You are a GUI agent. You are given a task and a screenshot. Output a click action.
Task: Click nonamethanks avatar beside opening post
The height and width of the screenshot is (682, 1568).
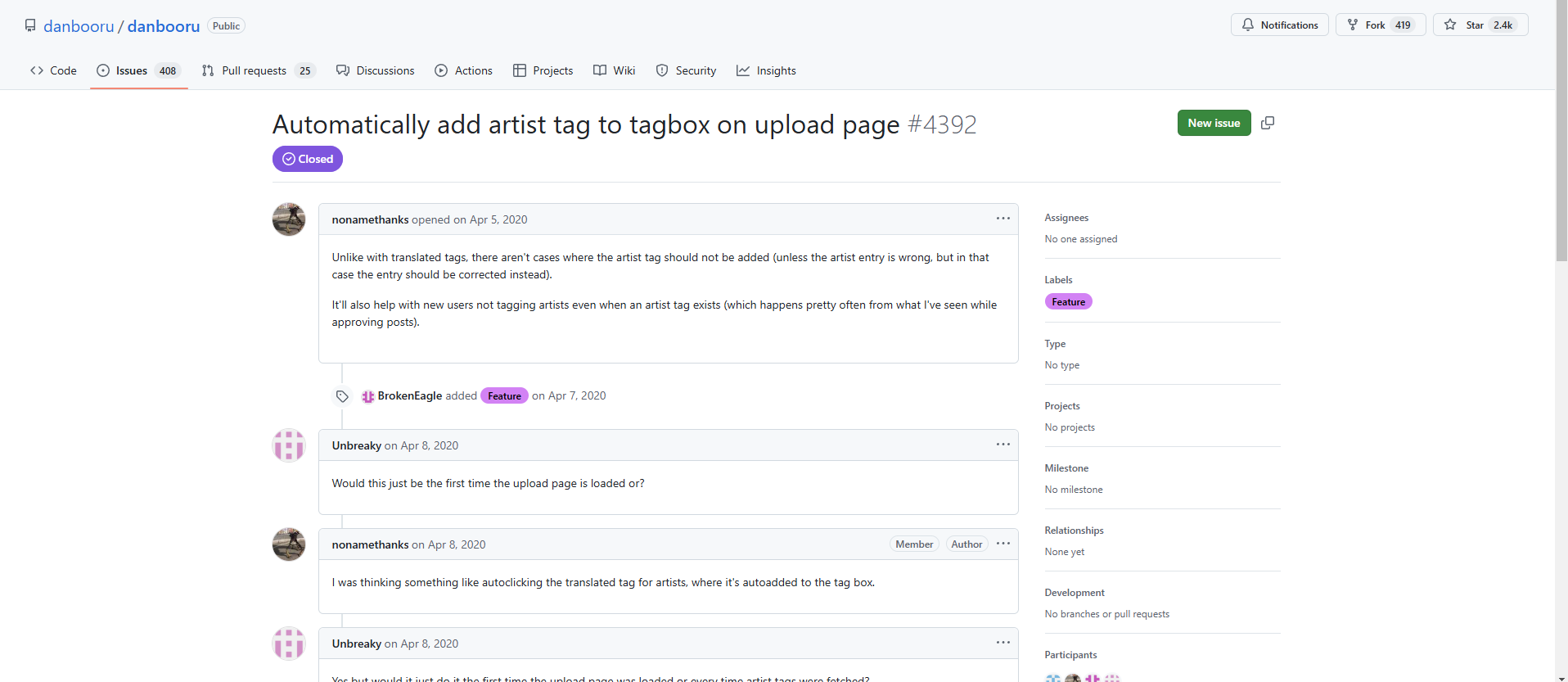[289, 219]
